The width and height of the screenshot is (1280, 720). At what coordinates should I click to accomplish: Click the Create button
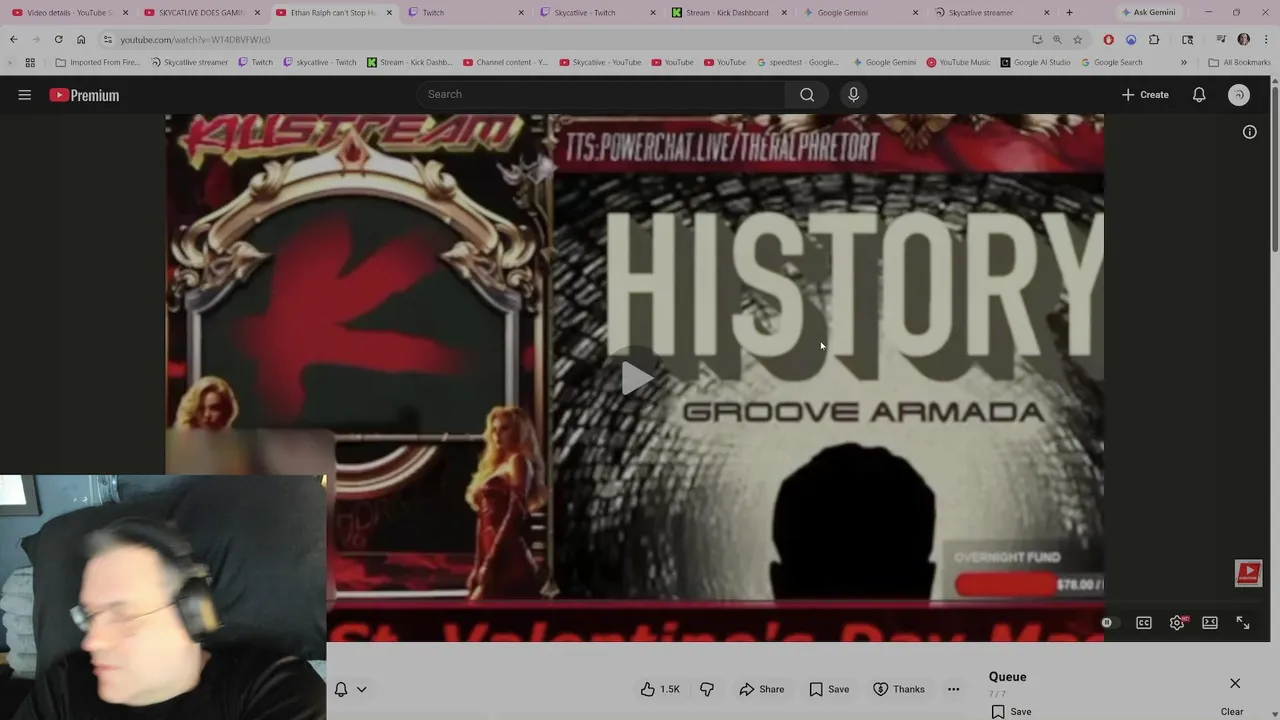coord(1145,95)
